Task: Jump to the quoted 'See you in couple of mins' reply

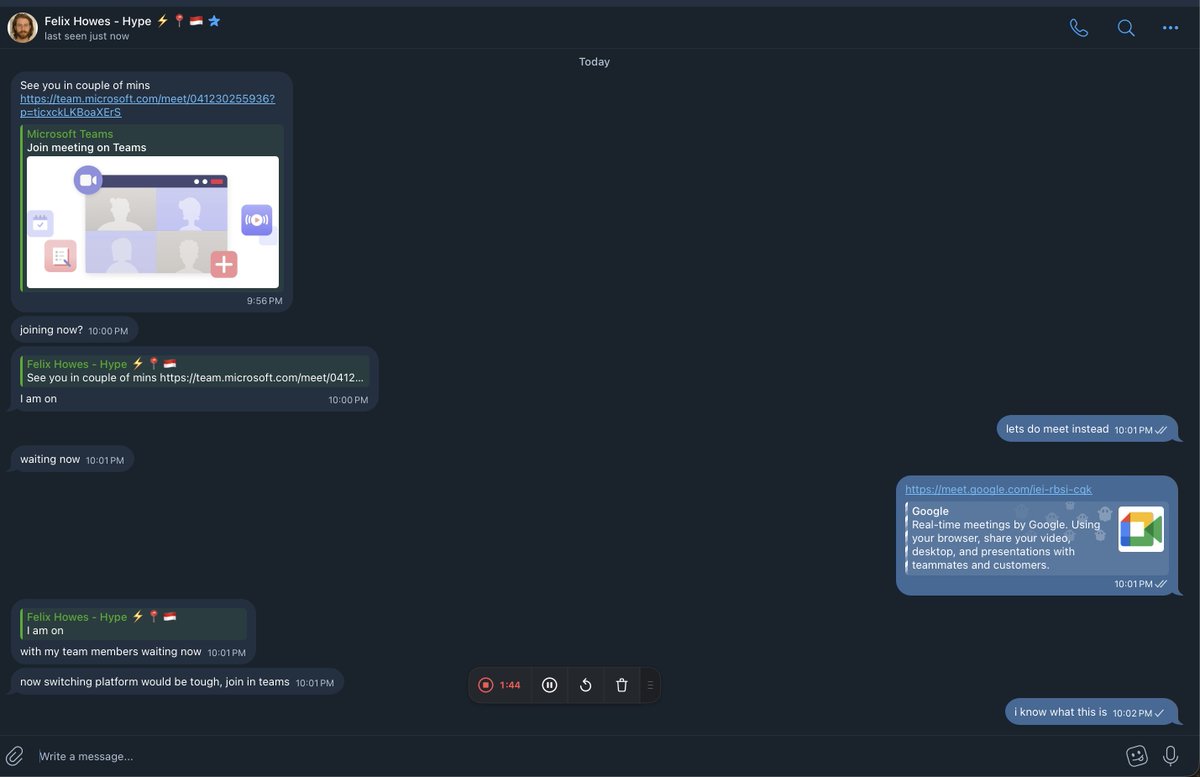Action: point(195,371)
